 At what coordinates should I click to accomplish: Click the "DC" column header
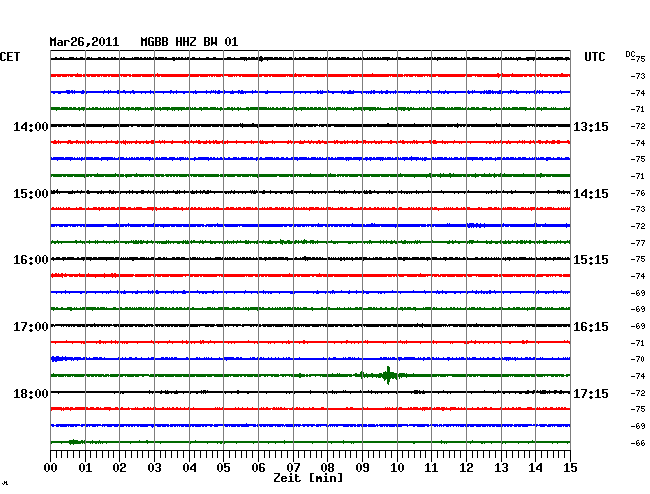[x=630, y=54]
